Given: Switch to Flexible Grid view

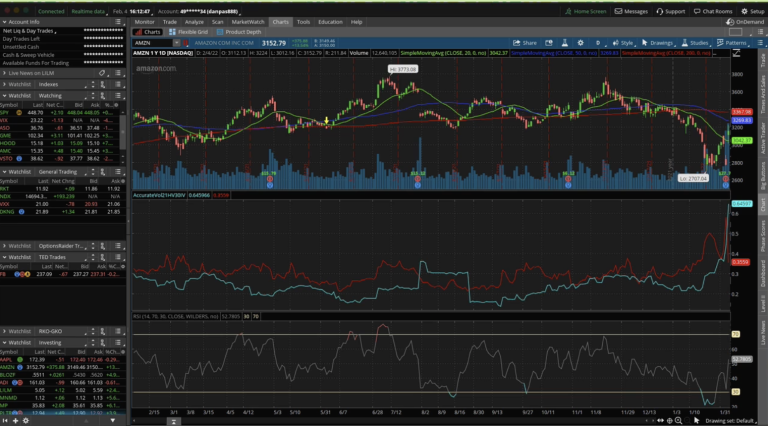Looking at the screenshot, I should click(187, 32).
